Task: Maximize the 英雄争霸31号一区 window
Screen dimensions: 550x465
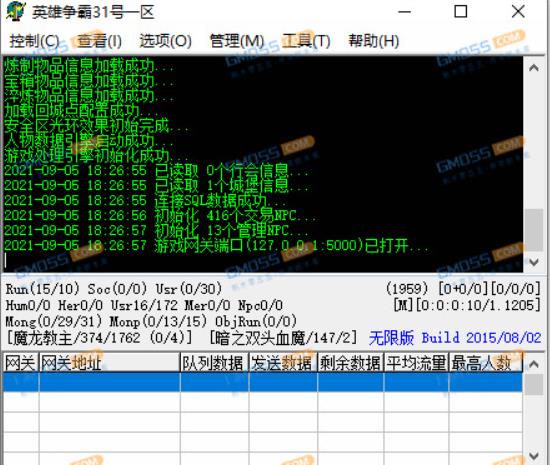Action: (461, 12)
